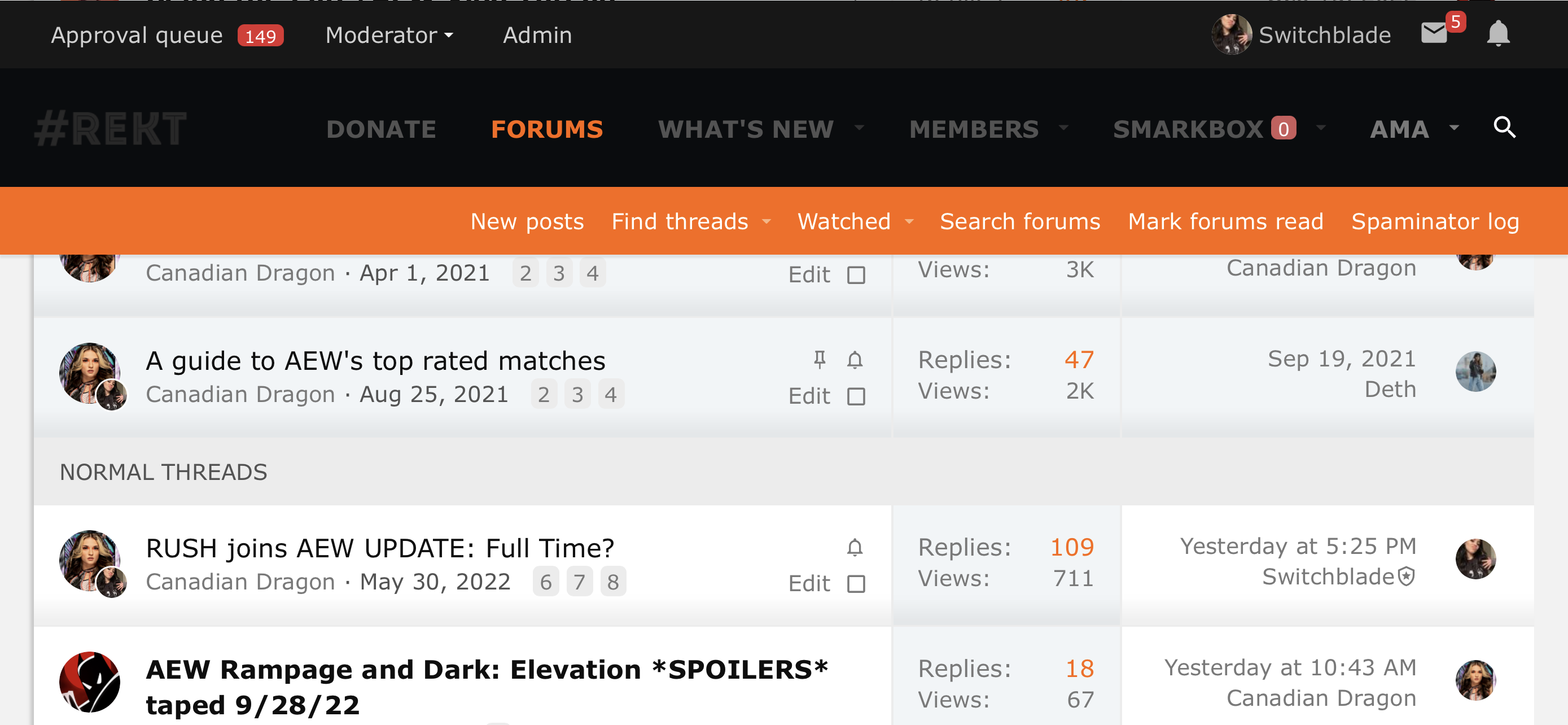Jump to page 8 of RUSH thread
The width and height of the screenshot is (1568, 725).
point(613,582)
